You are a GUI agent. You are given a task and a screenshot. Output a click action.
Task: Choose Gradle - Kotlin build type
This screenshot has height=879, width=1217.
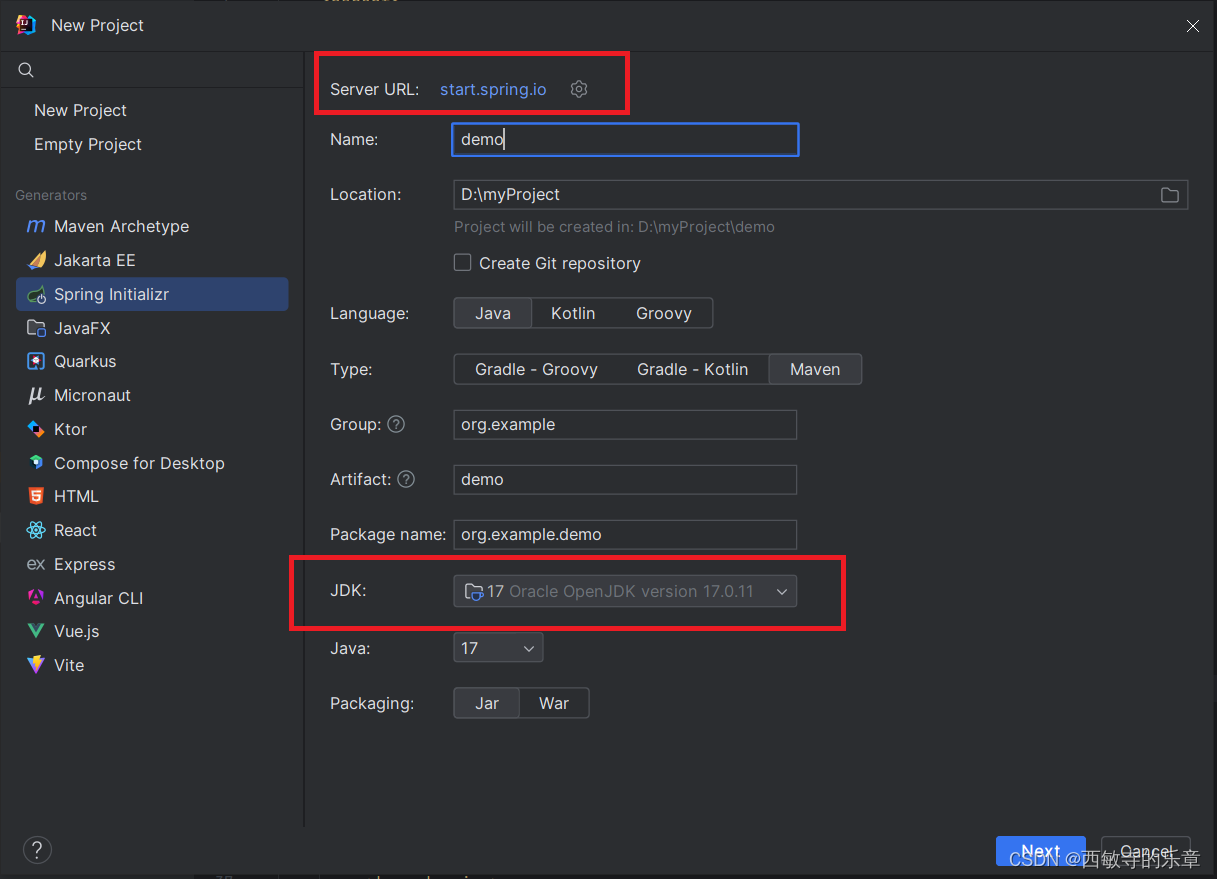click(x=693, y=369)
